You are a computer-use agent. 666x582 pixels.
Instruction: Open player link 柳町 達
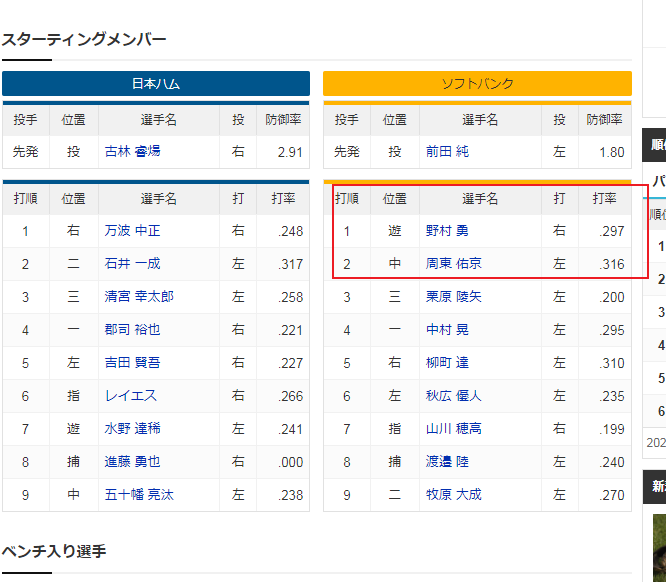[447, 363]
